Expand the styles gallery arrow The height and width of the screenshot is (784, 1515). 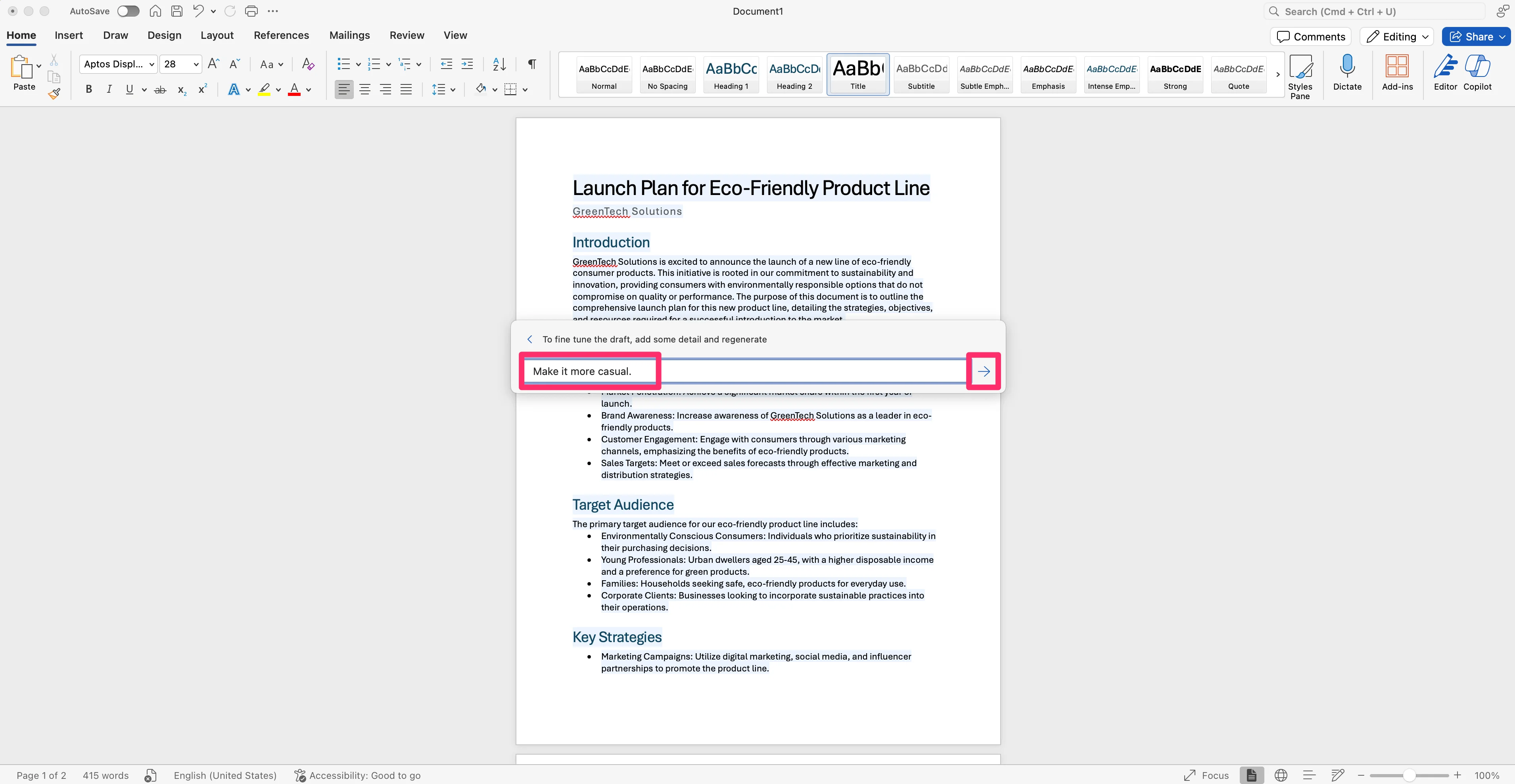pos(1277,75)
